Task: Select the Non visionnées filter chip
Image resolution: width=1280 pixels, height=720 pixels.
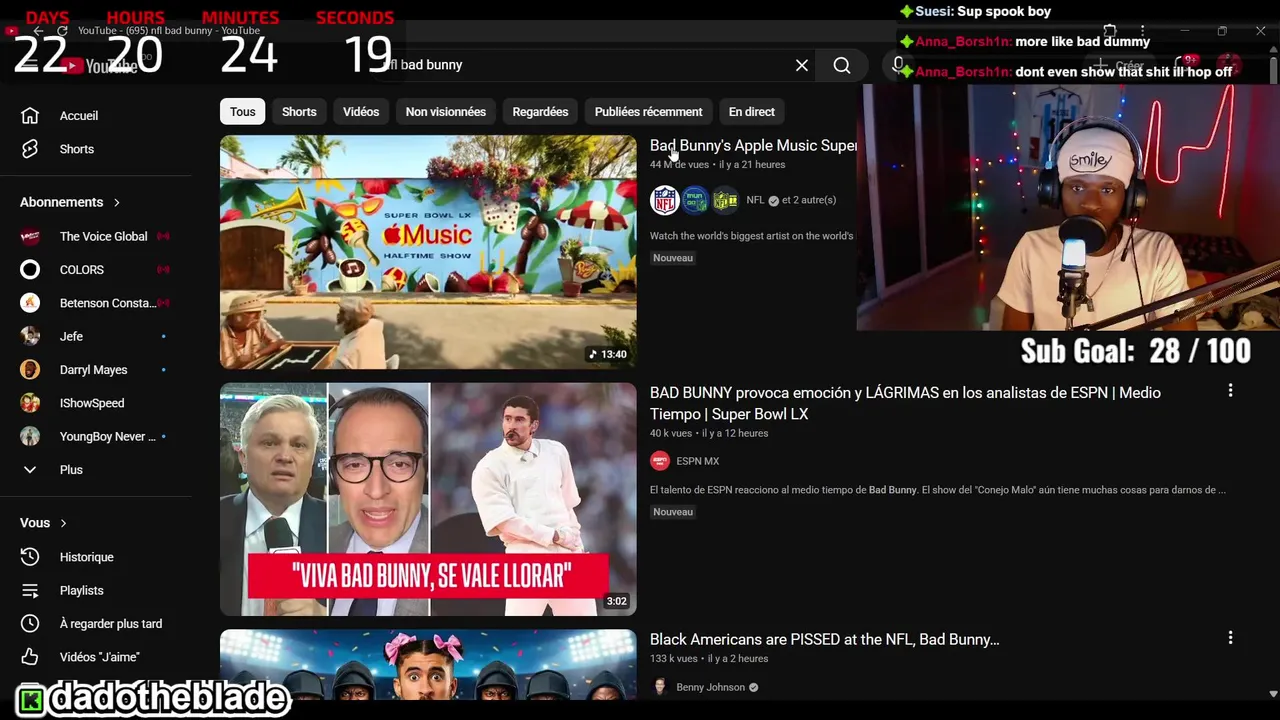Action: click(446, 112)
